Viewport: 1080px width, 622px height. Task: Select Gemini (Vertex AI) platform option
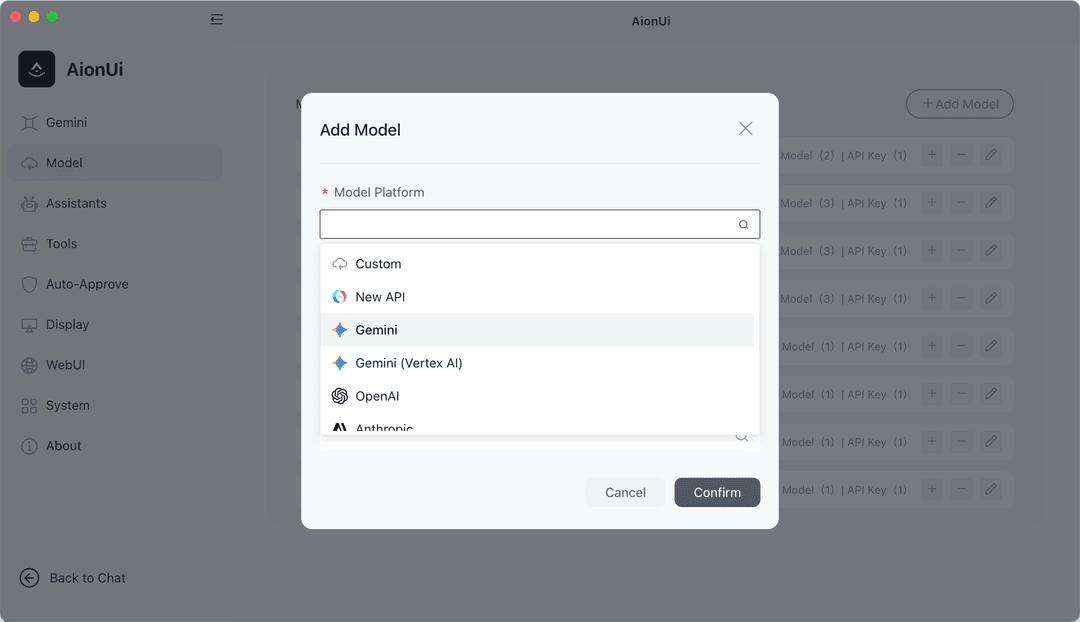537,363
